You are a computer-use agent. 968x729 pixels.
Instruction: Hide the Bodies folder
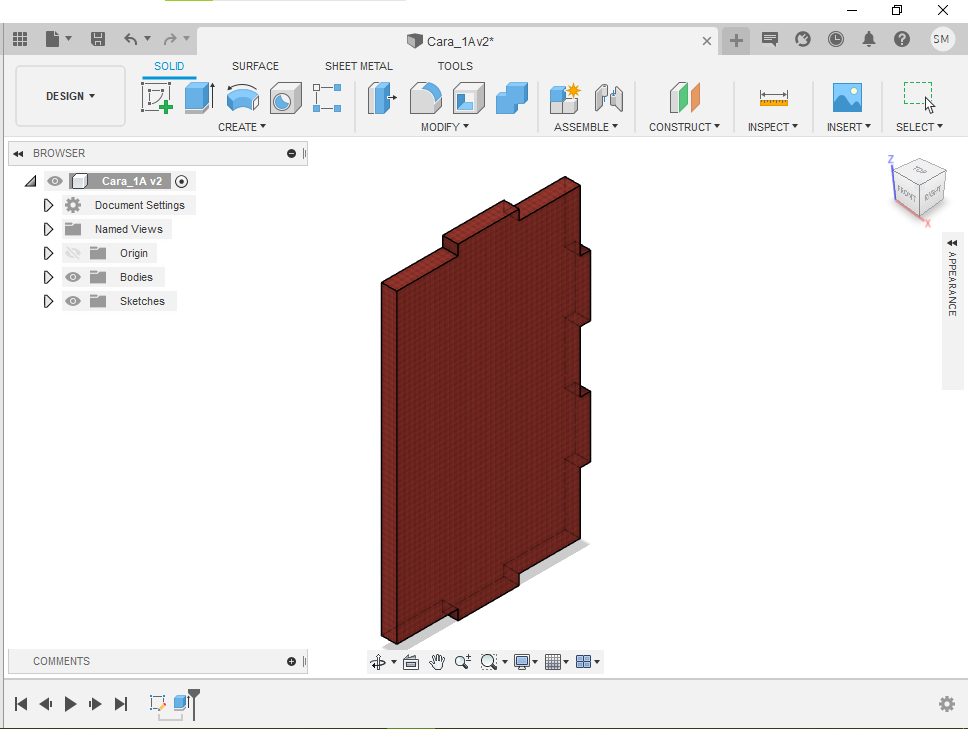point(73,277)
